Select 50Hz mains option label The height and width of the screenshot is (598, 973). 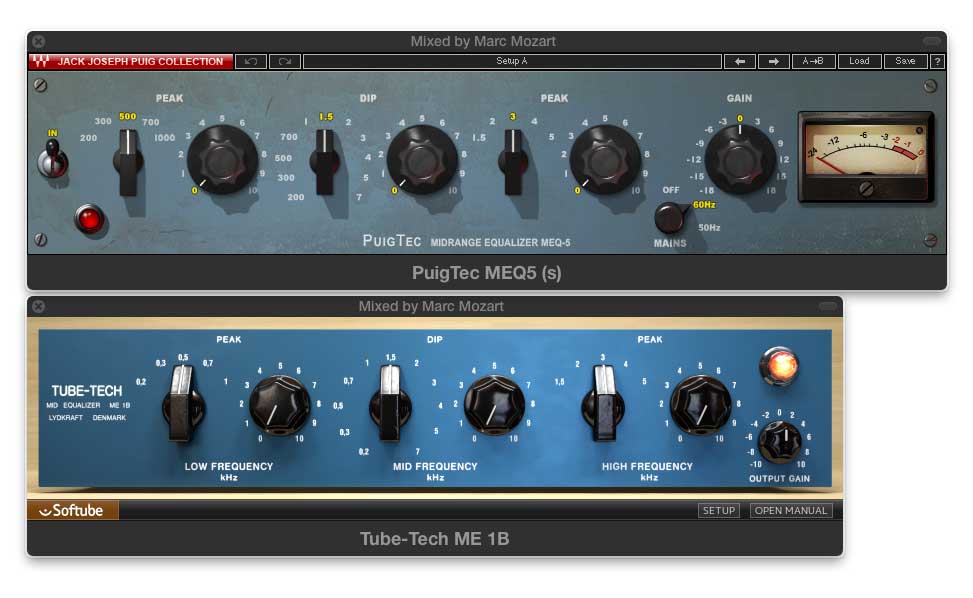point(709,228)
